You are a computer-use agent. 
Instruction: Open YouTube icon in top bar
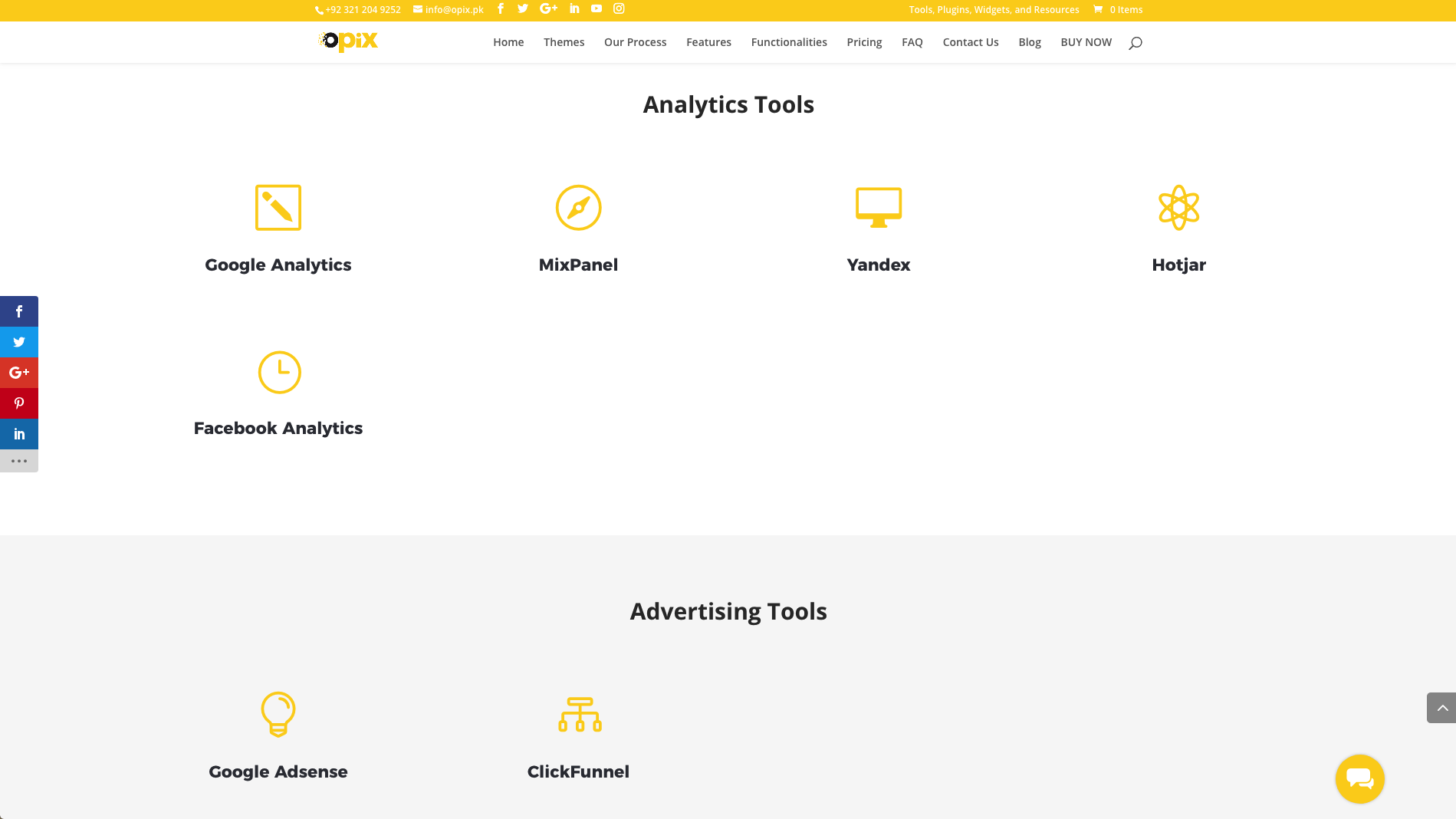click(597, 8)
